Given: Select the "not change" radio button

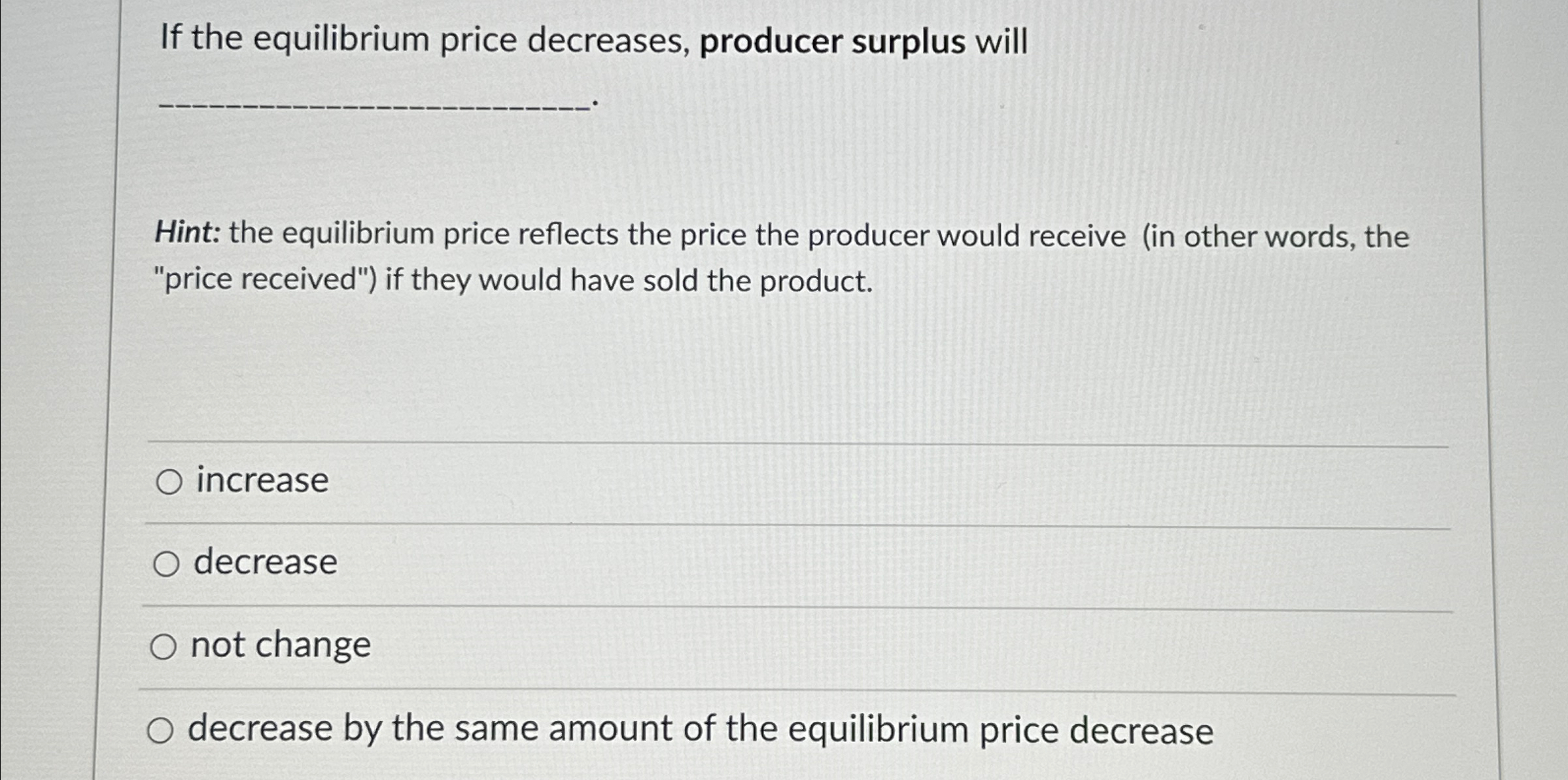Looking at the screenshot, I should [163, 646].
